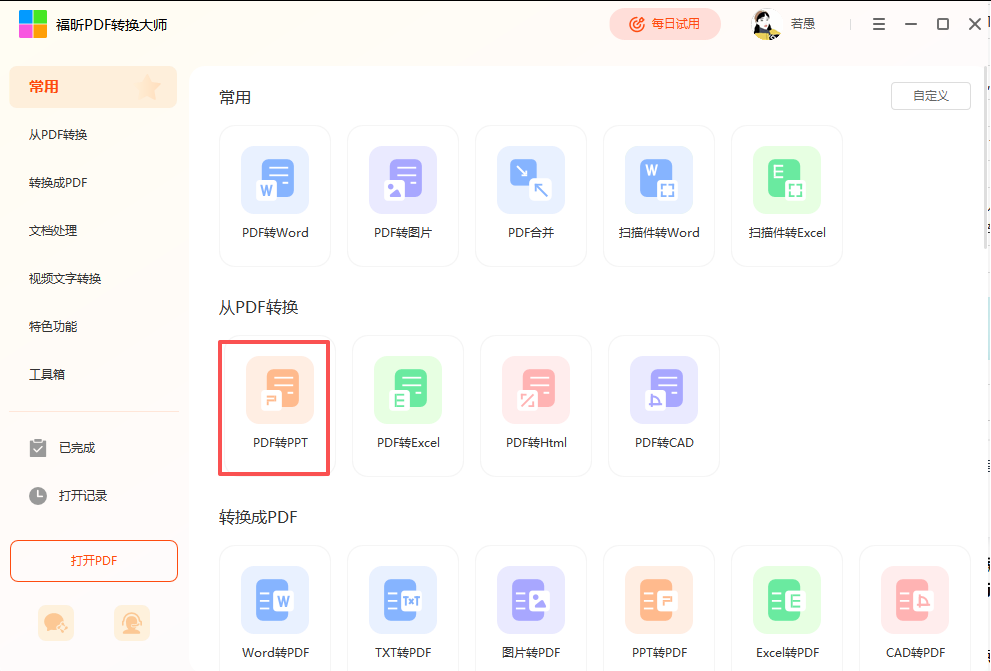Image resolution: width=991 pixels, height=671 pixels.
Task: Click the highlighted PDF转PPT tile
Action: click(274, 408)
